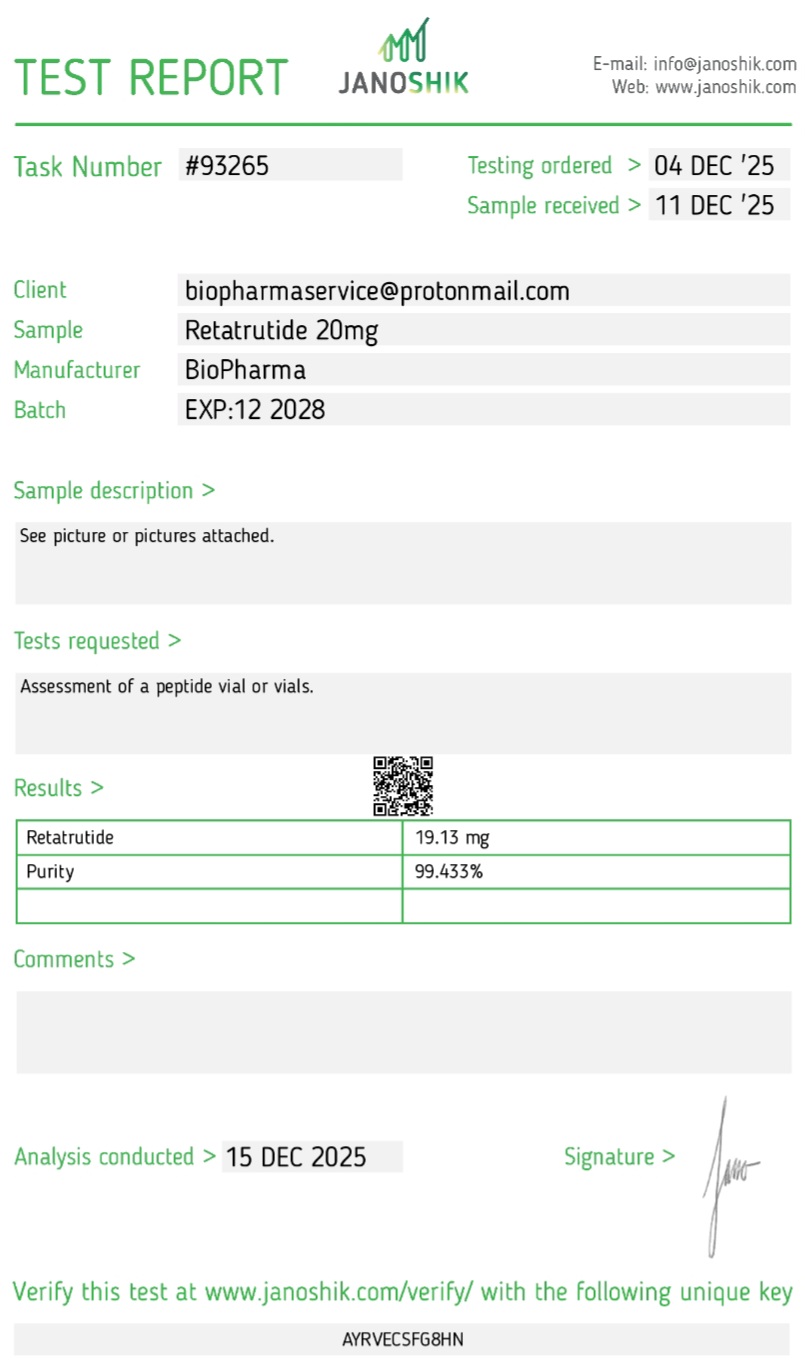This screenshot has height=1368, width=805.
Task: Click the Task Number field #93265
Action: coord(290,165)
